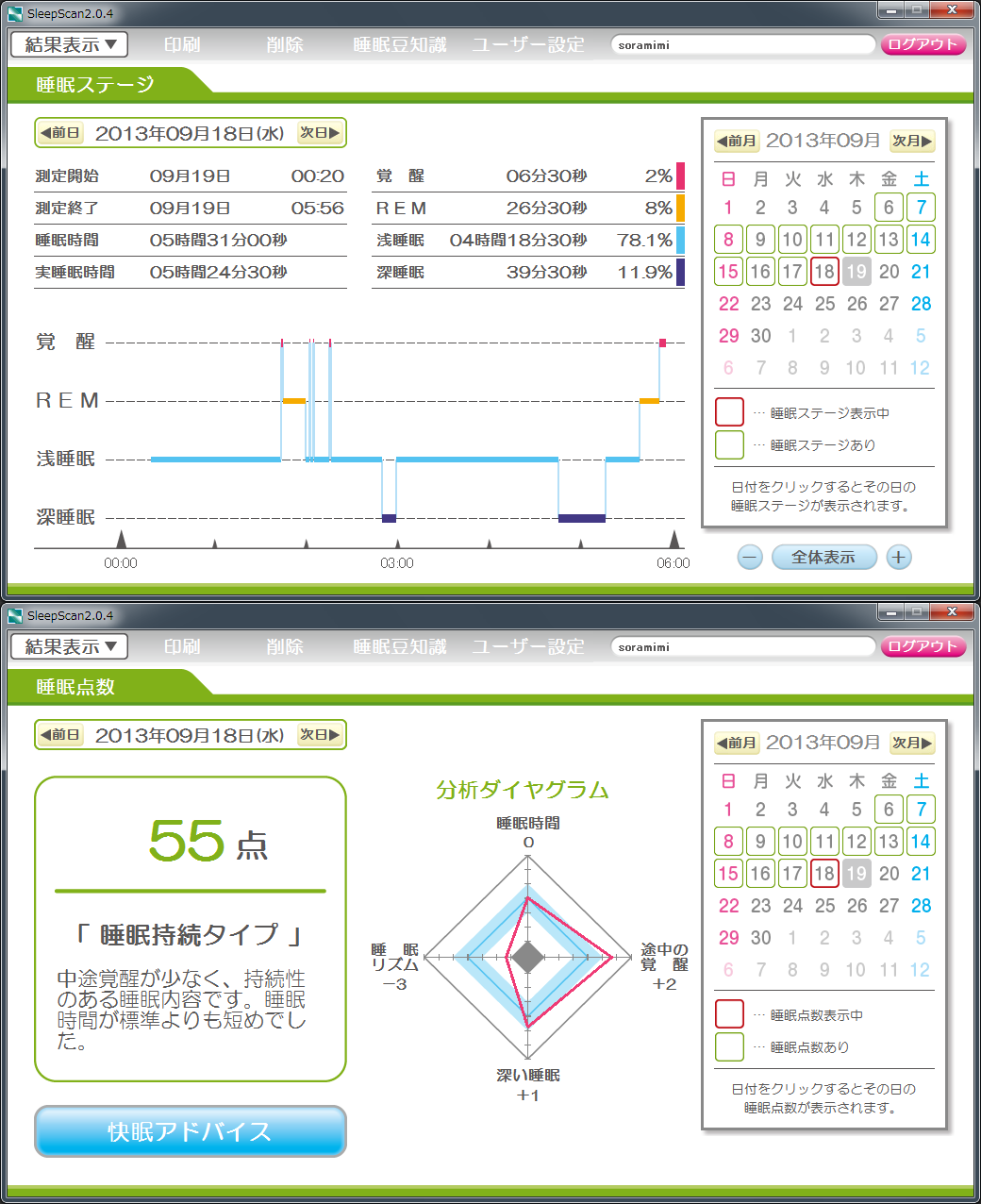Log out using top window ログアウト button

click(923, 44)
